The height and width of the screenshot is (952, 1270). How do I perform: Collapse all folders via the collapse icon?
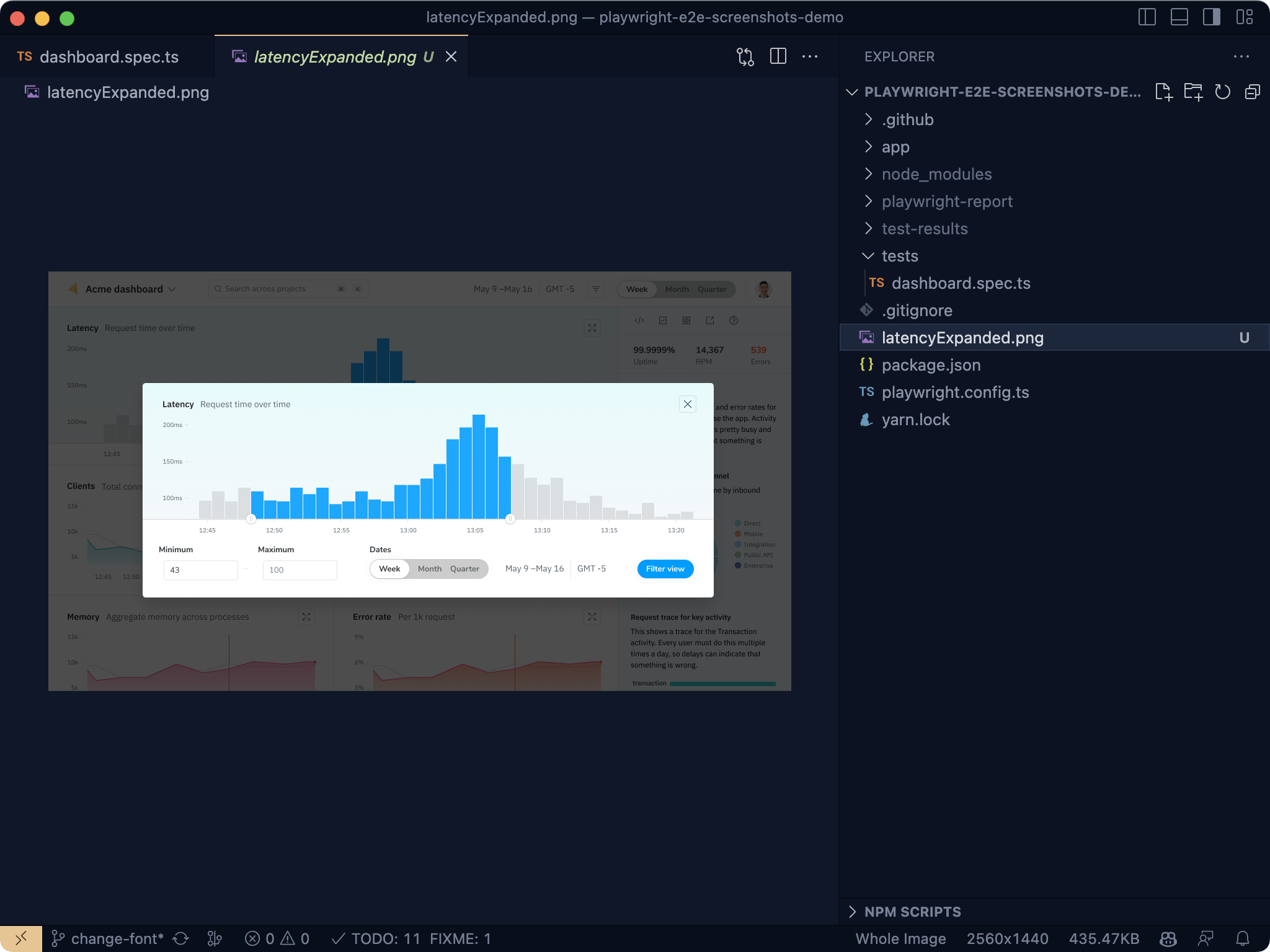pos(1251,92)
